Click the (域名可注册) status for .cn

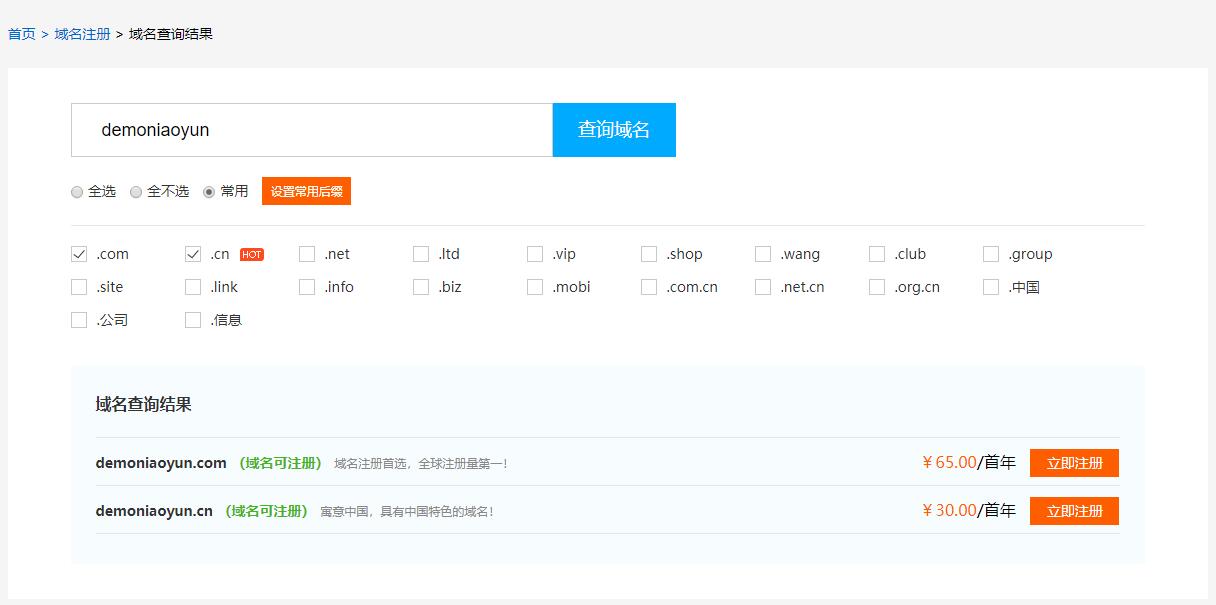267,511
